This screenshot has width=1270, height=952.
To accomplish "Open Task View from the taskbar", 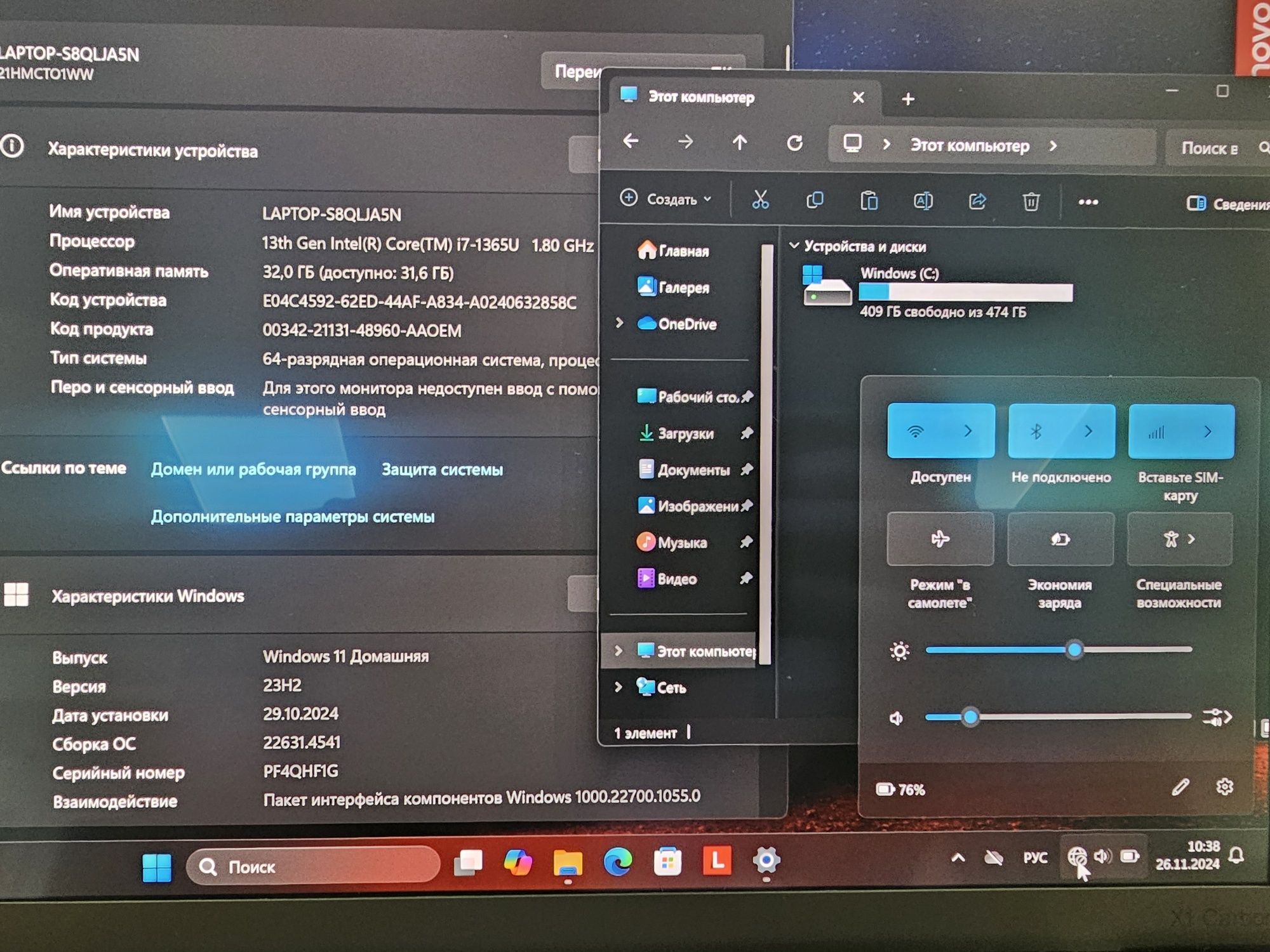I will click(x=468, y=863).
